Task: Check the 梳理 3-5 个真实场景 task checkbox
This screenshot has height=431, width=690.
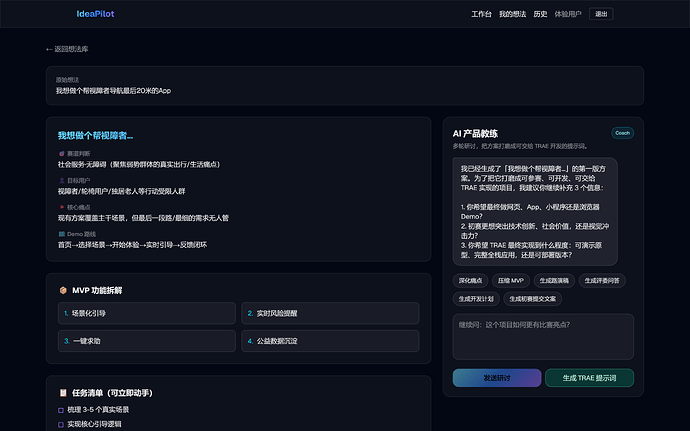Action: point(61,410)
